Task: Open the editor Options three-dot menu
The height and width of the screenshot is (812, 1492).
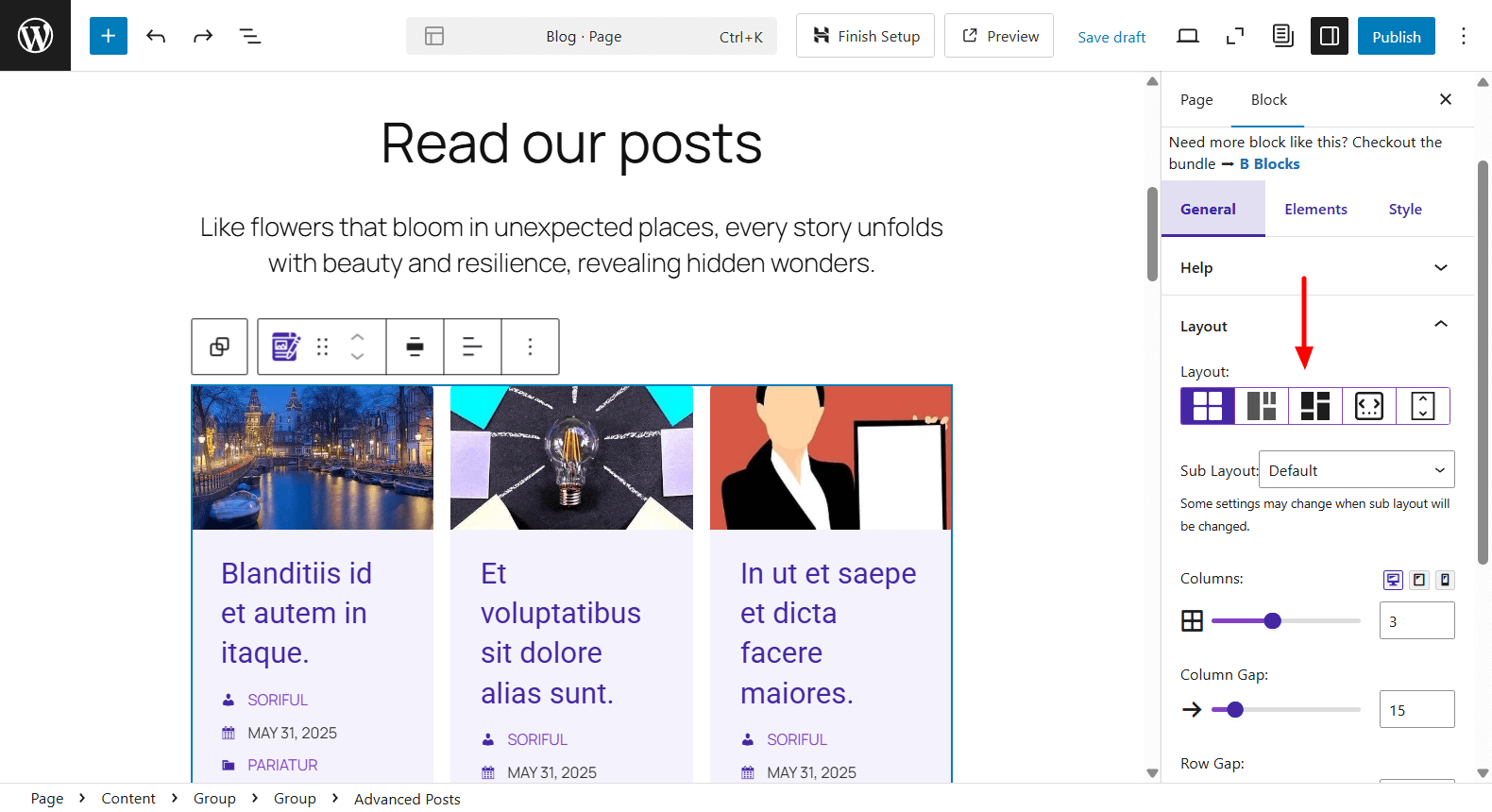Action: 1464,36
